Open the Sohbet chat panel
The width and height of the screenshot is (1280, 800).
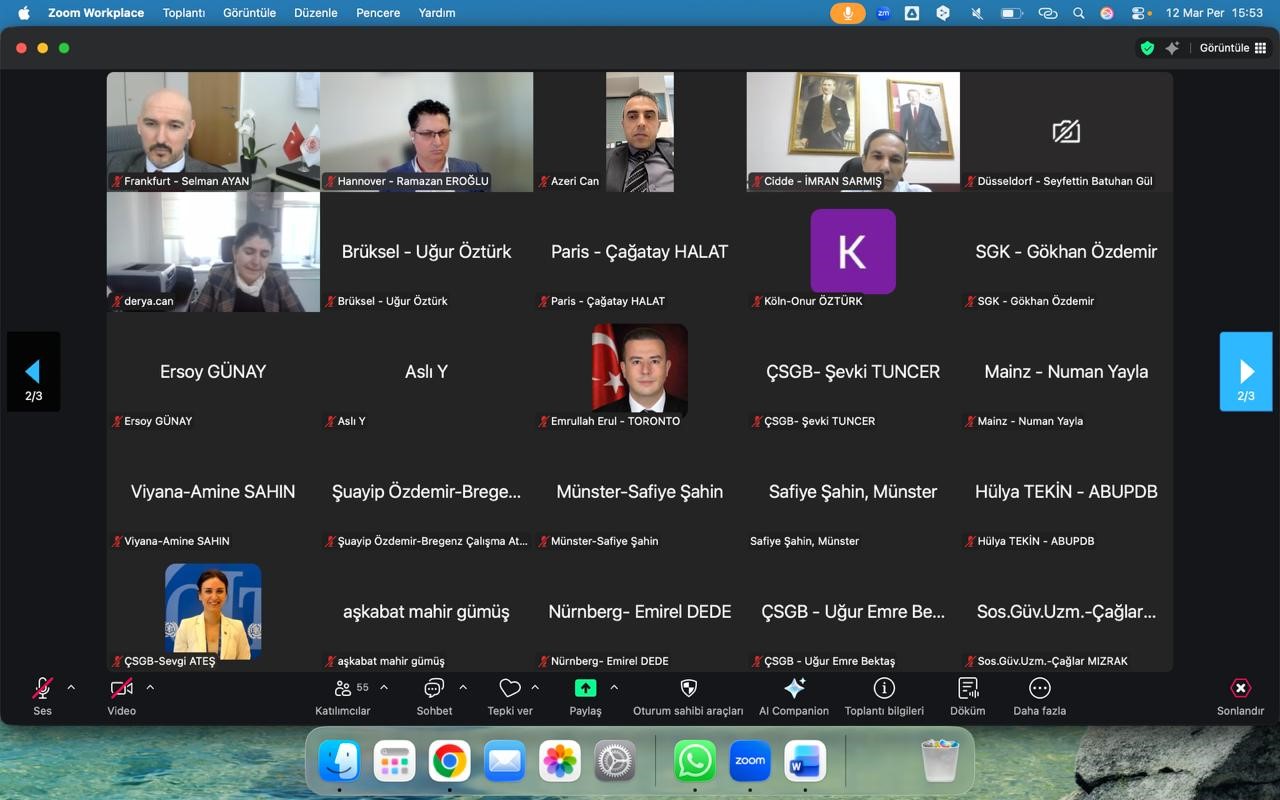point(434,696)
